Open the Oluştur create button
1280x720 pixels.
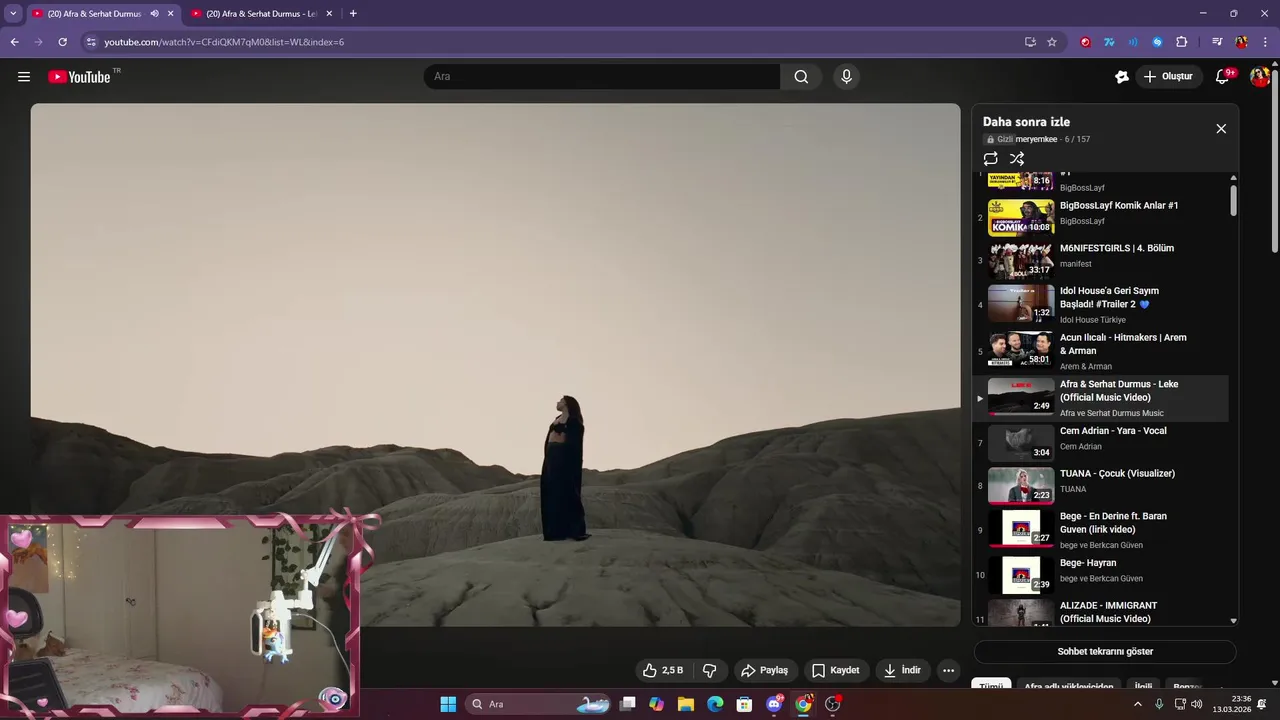(x=1169, y=77)
